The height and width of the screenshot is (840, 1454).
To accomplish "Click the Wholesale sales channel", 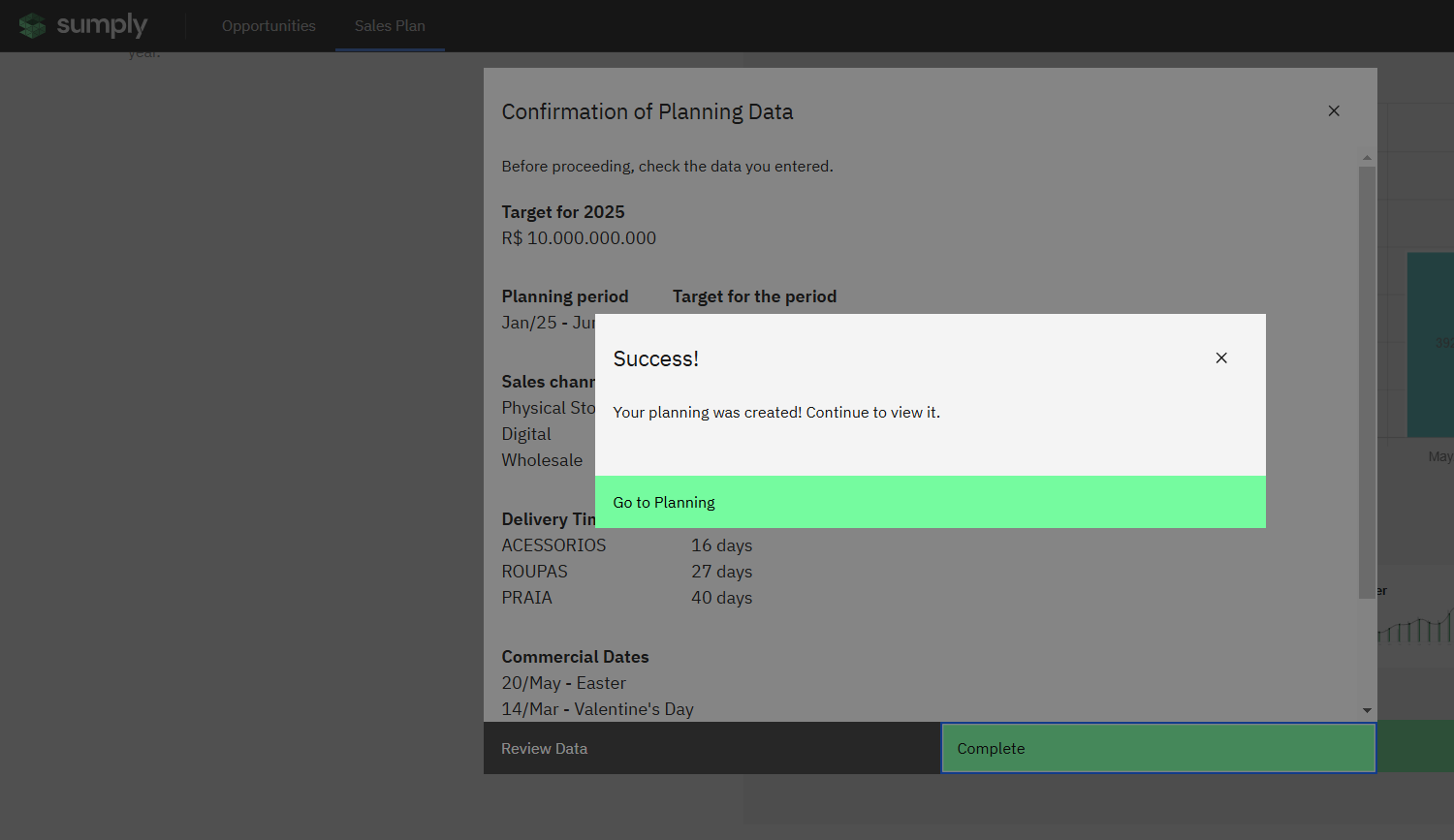I will (x=542, y=460).
